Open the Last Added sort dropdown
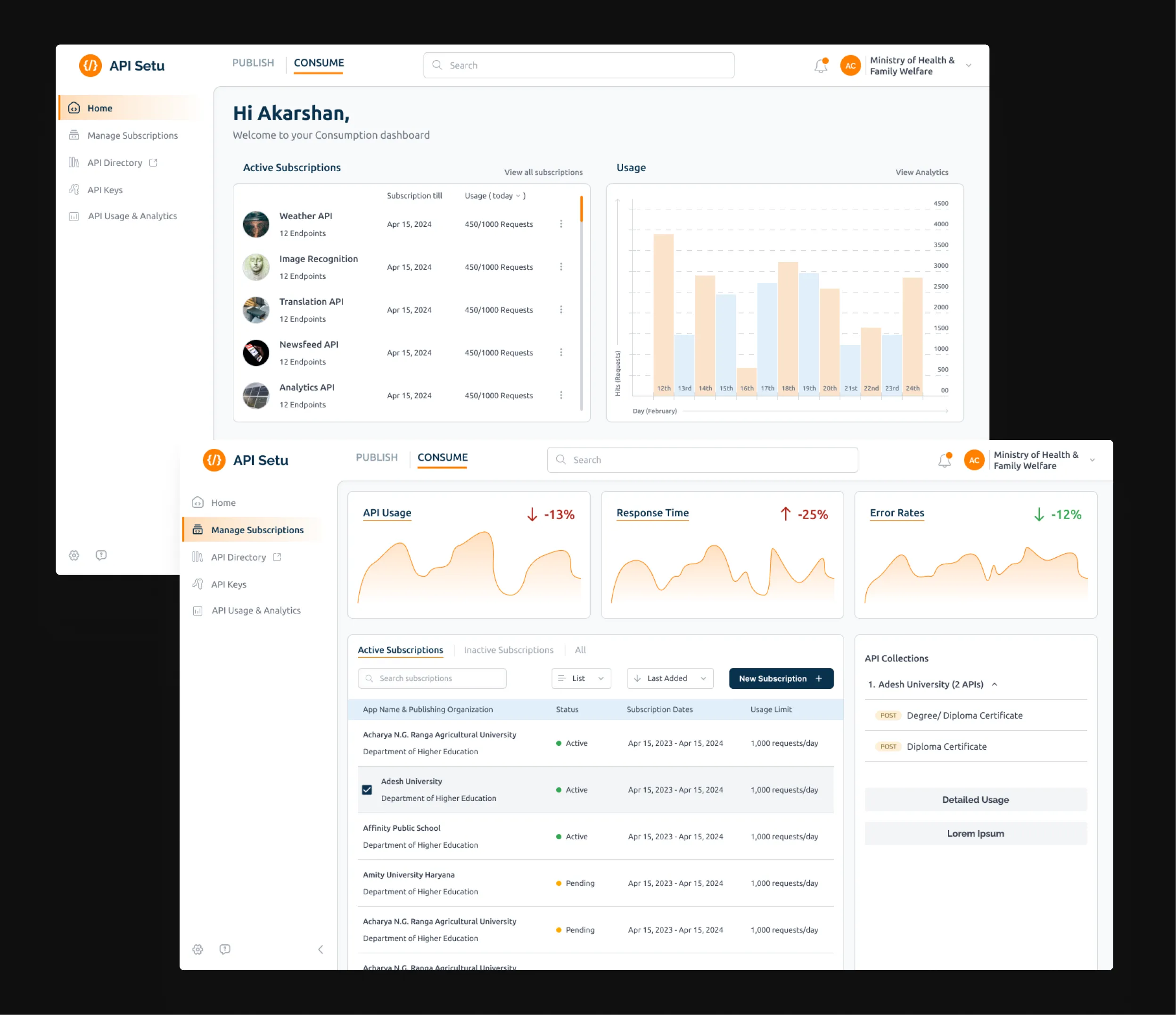The image size is (1176, 1015). [670, 678]
